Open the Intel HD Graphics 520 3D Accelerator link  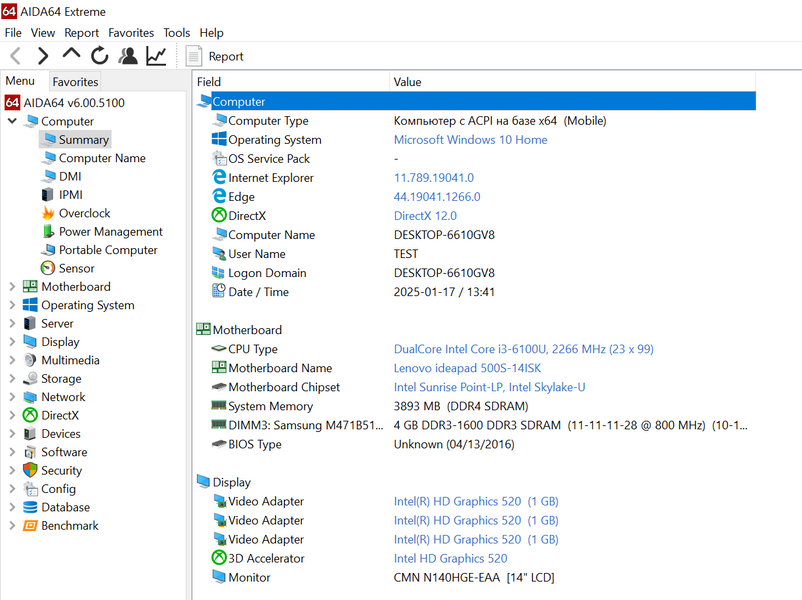click(450, 559)
